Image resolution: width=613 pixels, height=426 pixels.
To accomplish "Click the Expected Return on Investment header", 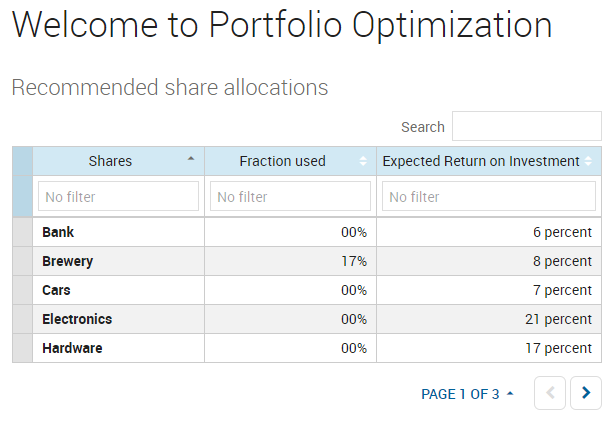I will 481,161.
